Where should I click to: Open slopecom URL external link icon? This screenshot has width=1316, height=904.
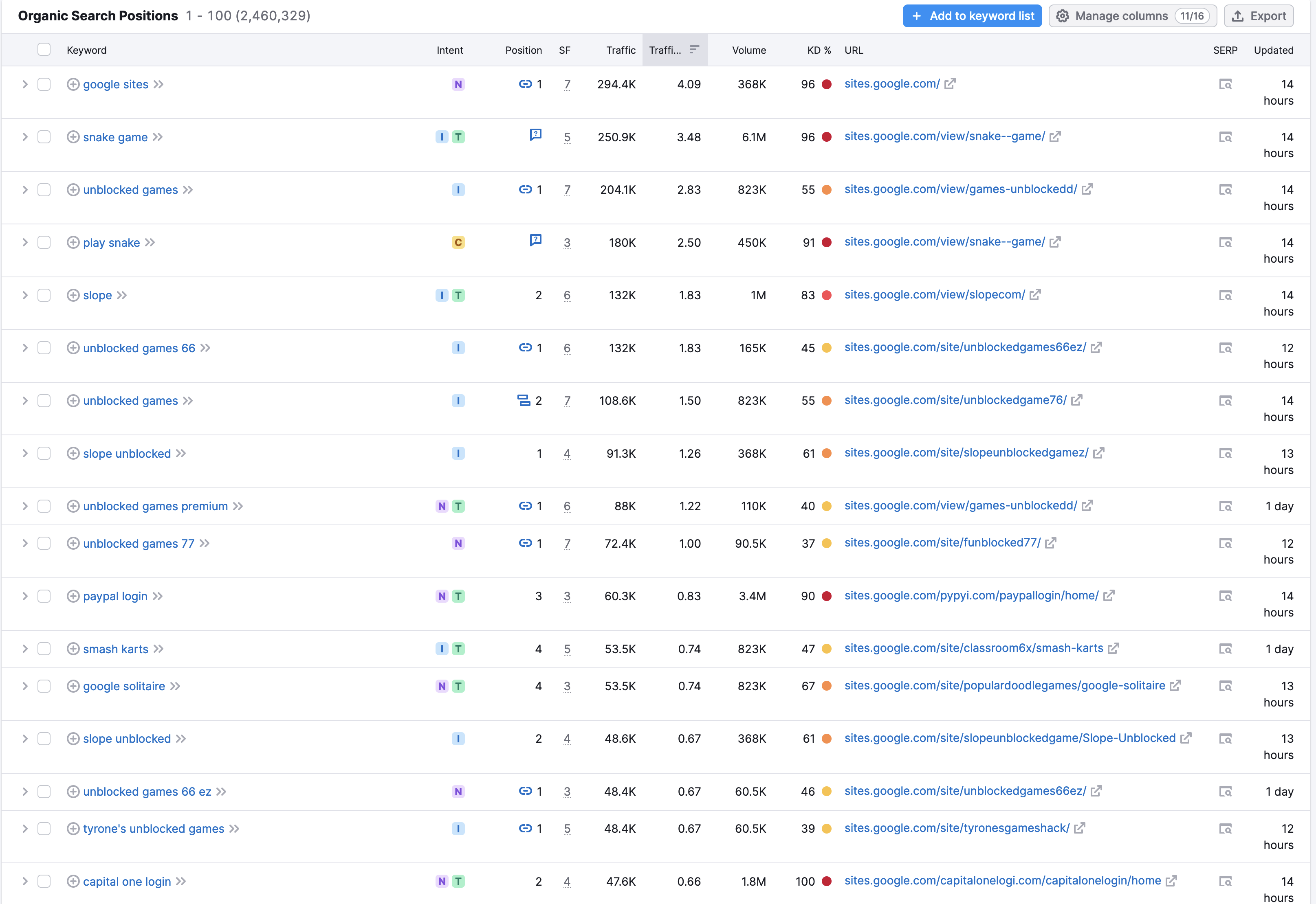click(1035, 294)
